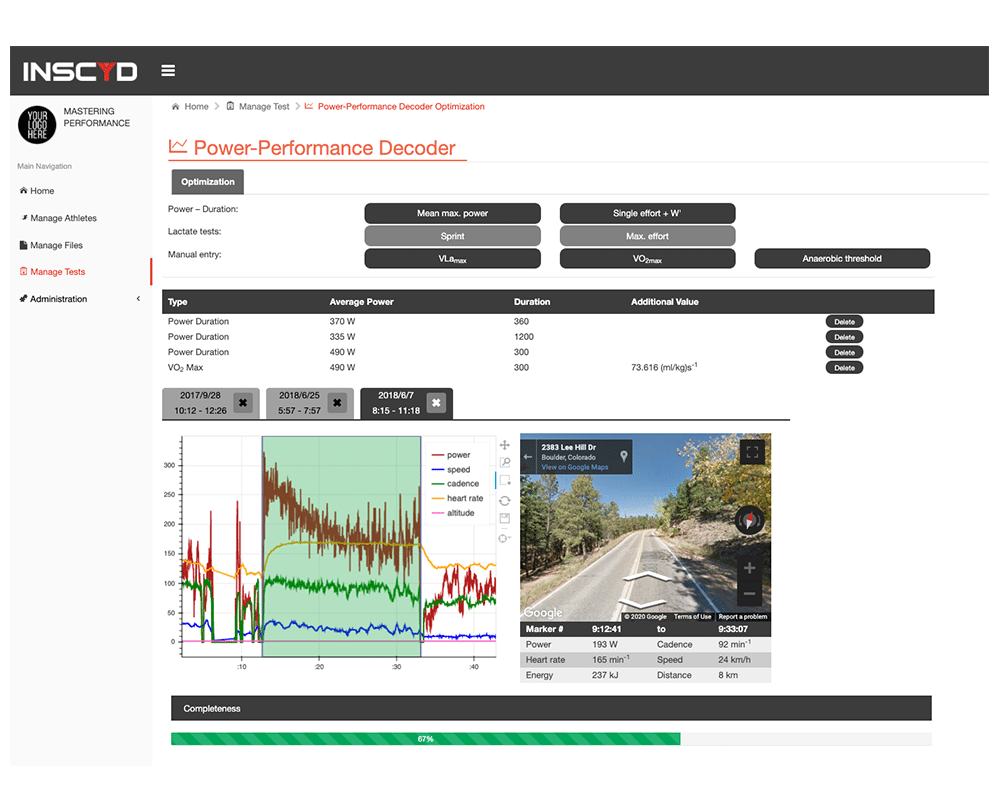Activate the chart zoom magnifier tool

coord(505,463)
